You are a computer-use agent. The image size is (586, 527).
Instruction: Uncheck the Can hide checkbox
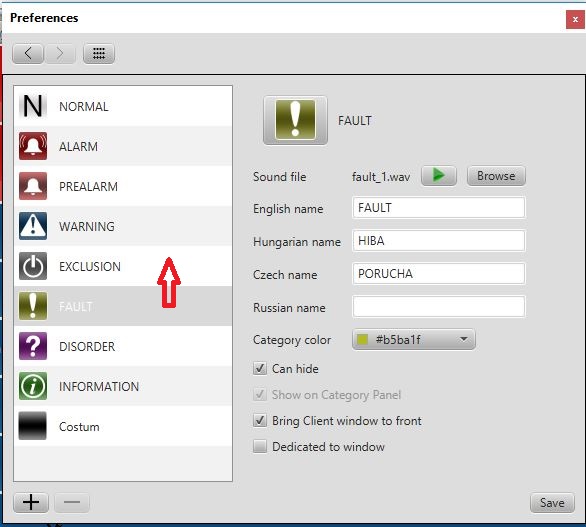click(x=260, y=369)
